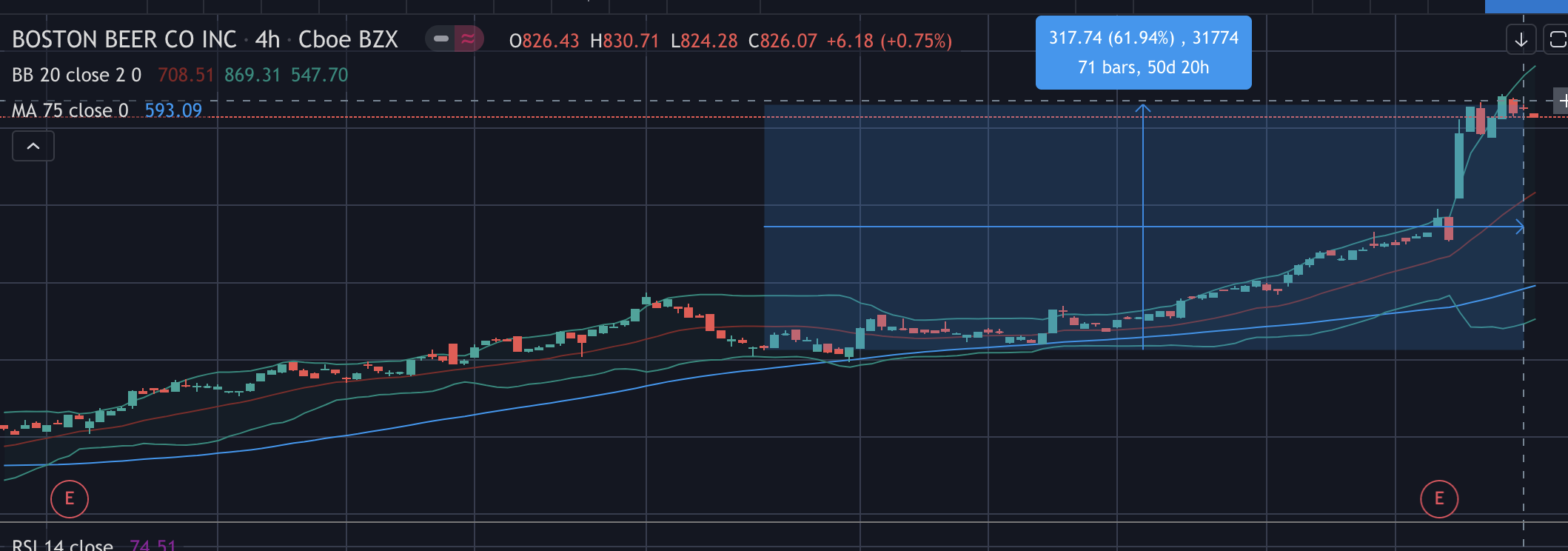The image size is (1568, 551).
Task: Click the BB lower value 547.70
Action: point(319,75)
